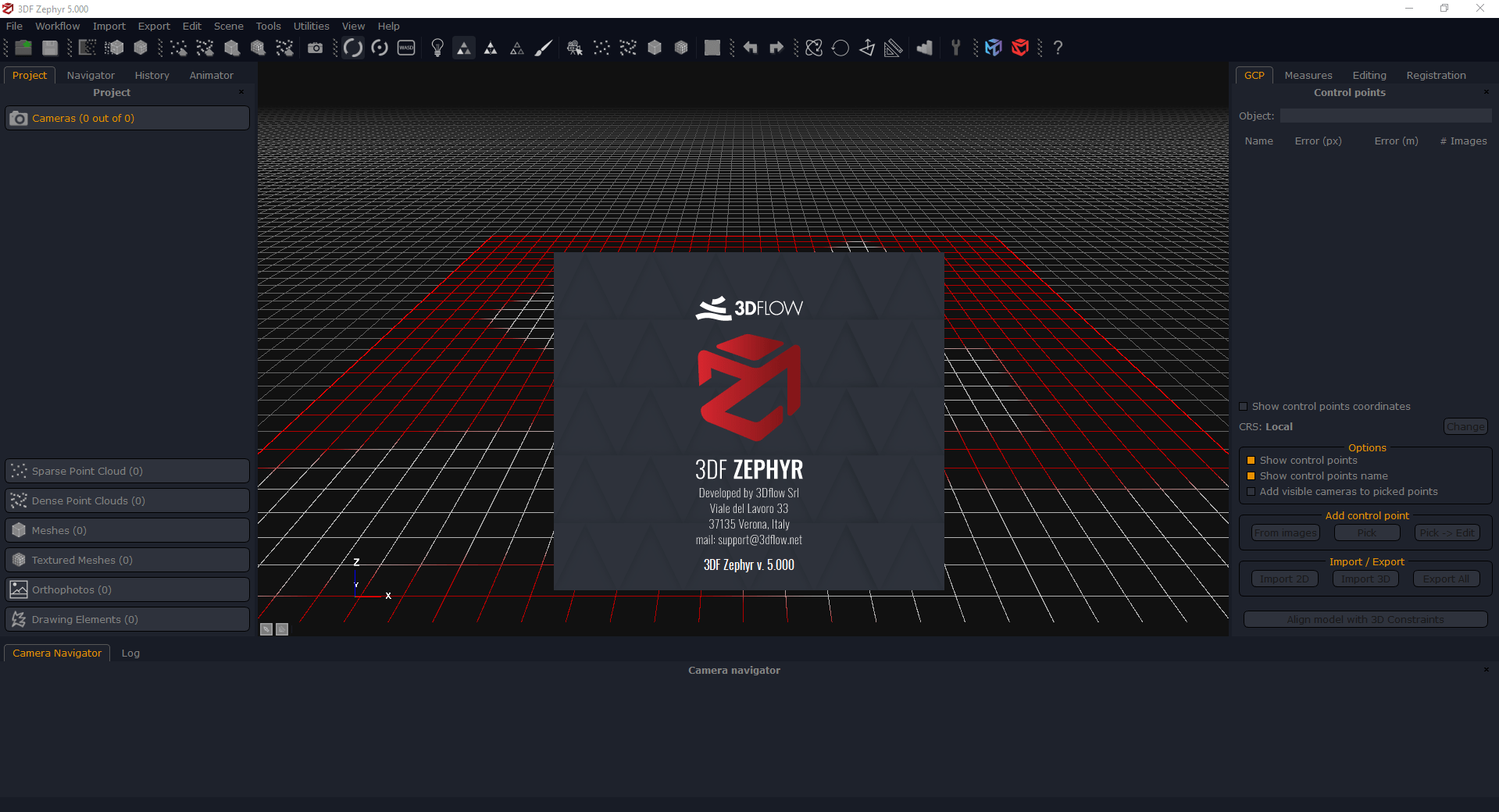Screen dimensions: 1499x812
Task: Click the plain cube icon left of textured cube
Action: [655, 48]
